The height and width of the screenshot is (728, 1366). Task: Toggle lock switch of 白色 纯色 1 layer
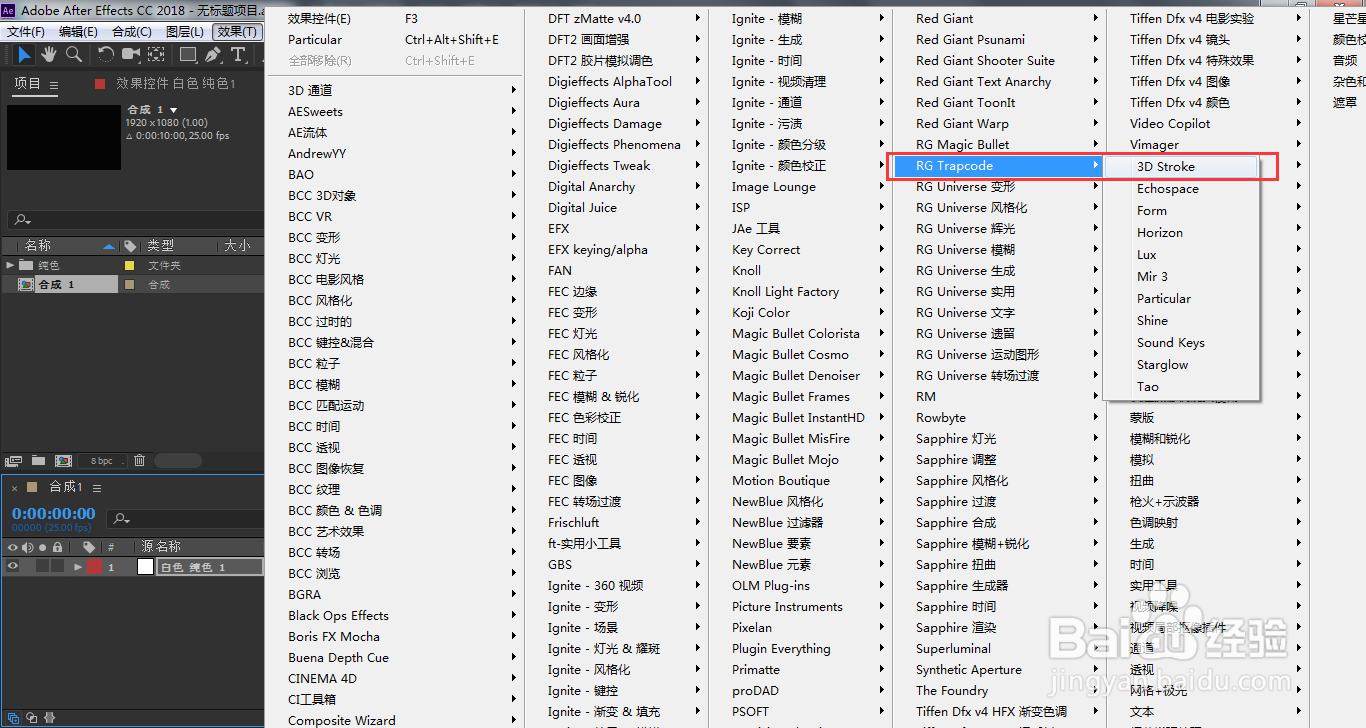point(58,567)
